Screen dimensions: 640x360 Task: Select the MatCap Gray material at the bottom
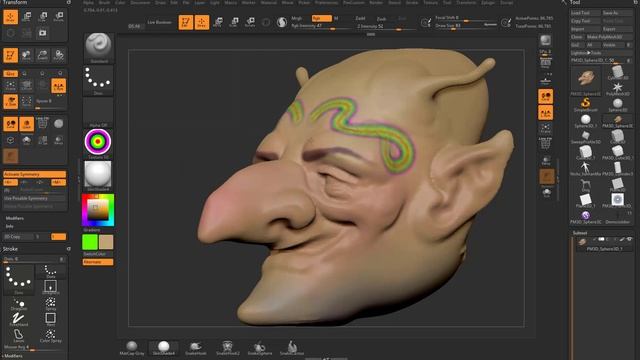point(132,348)
